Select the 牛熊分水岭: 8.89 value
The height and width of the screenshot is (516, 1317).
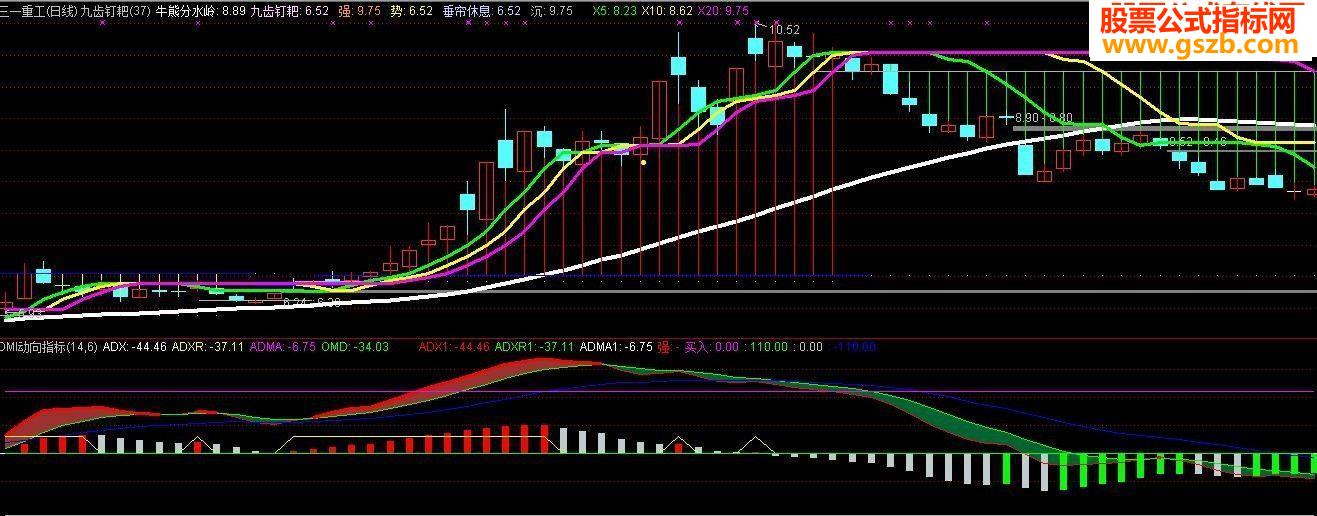coord(200,9)
